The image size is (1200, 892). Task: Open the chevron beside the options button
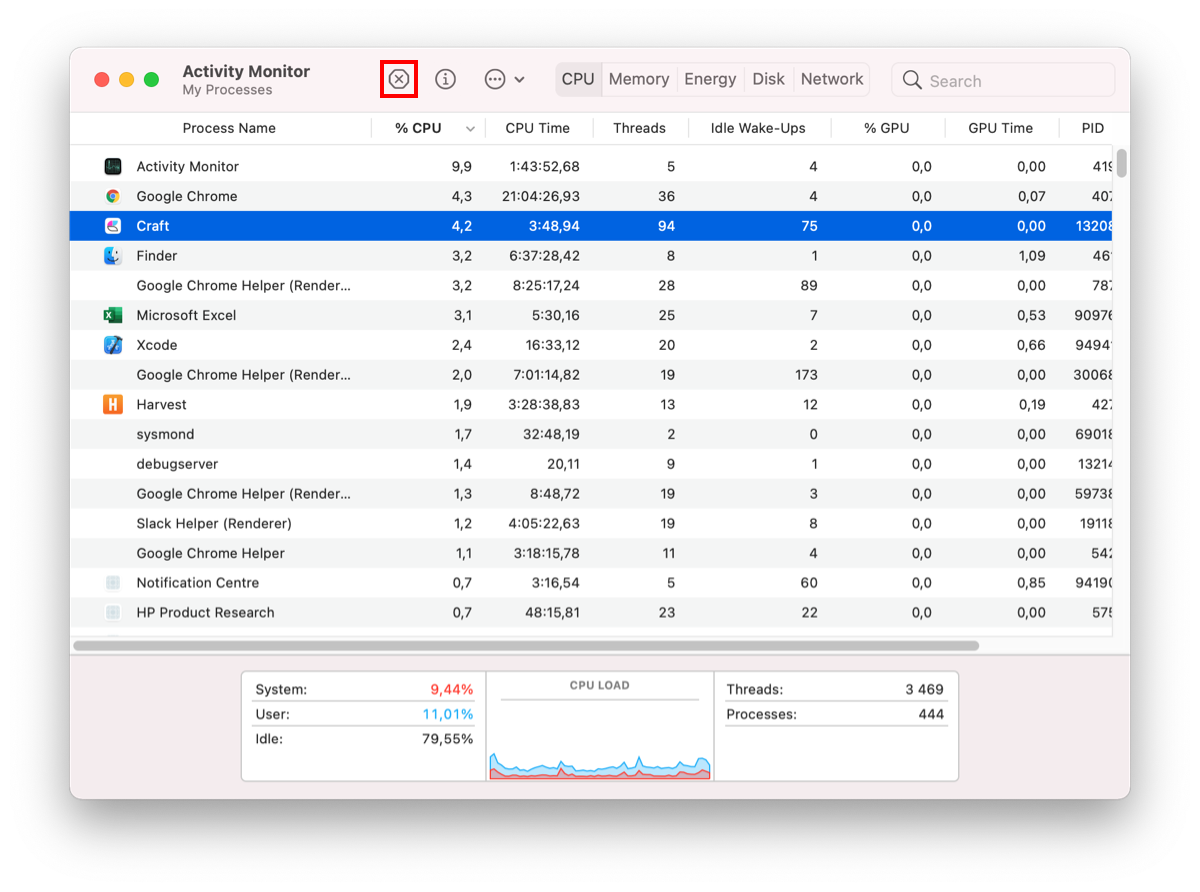click(x=519, y=79)
